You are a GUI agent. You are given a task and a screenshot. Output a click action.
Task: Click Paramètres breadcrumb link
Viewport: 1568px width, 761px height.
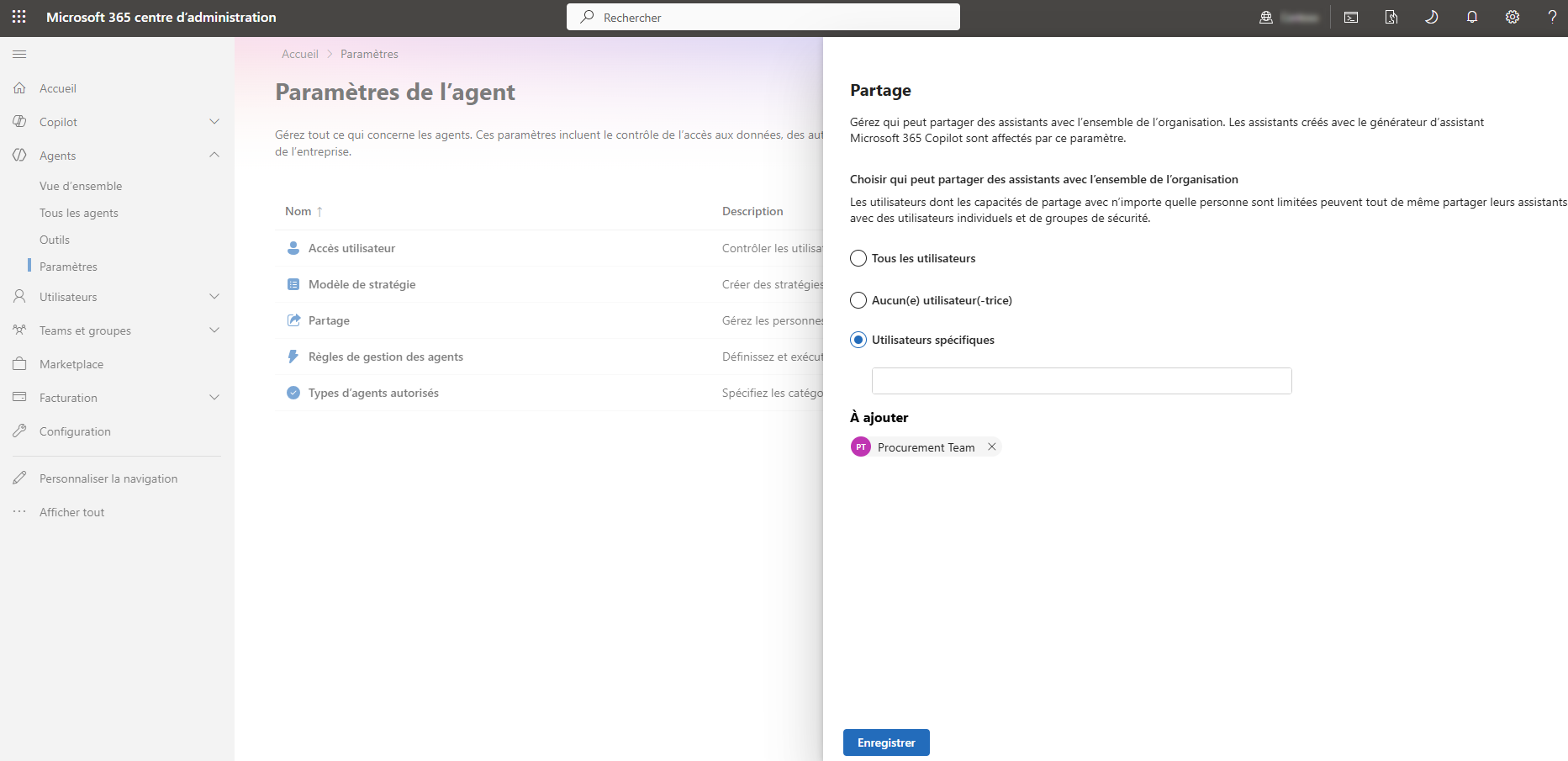[369, 54]
